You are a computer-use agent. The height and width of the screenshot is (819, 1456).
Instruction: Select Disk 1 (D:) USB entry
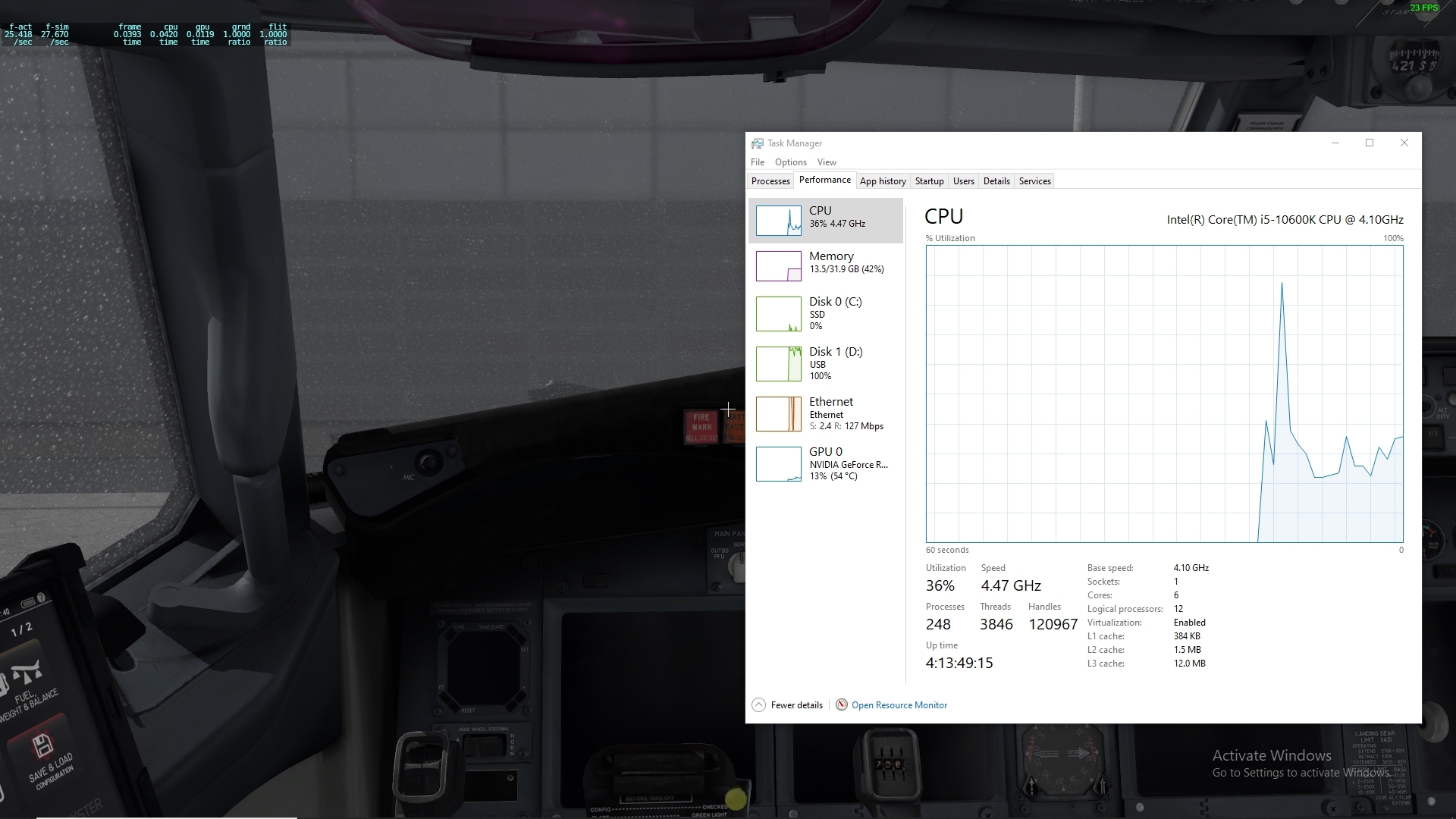834,362
